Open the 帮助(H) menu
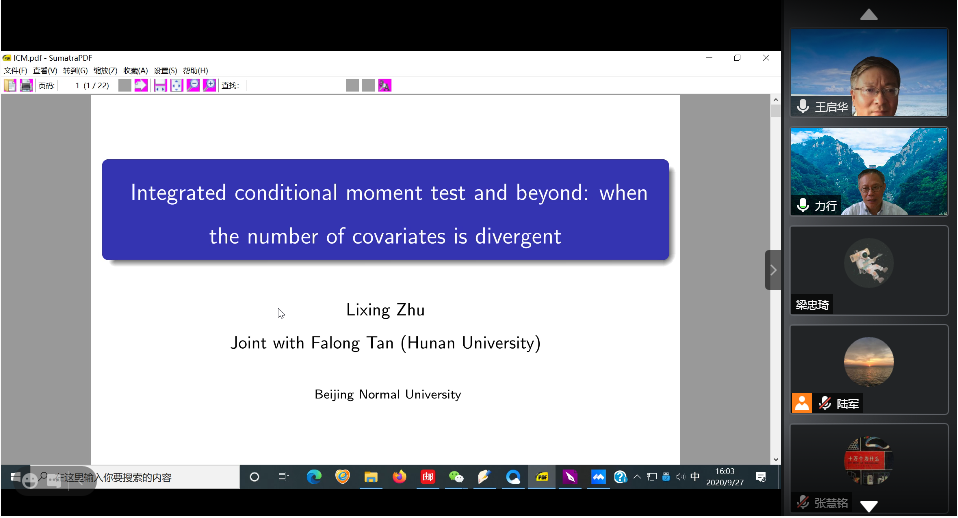This screenshot has width=958, height=518. pos(195,71)
